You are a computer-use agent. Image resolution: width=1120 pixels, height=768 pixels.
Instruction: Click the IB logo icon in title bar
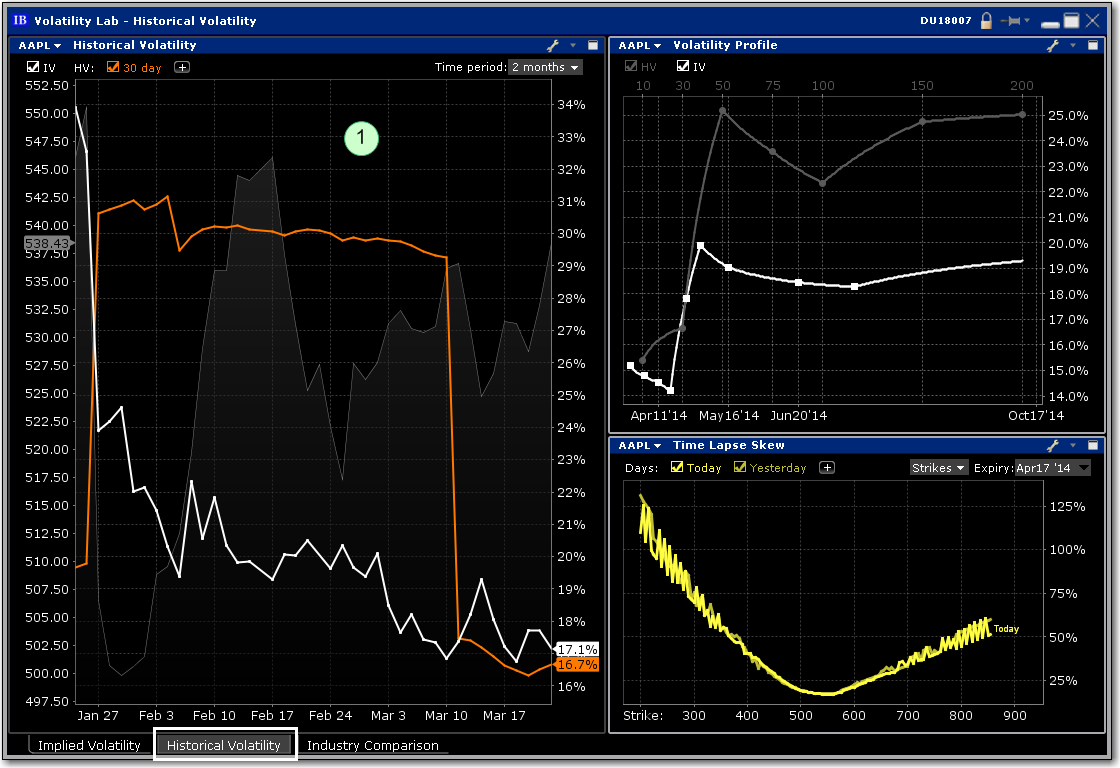[x=20, y=20]
